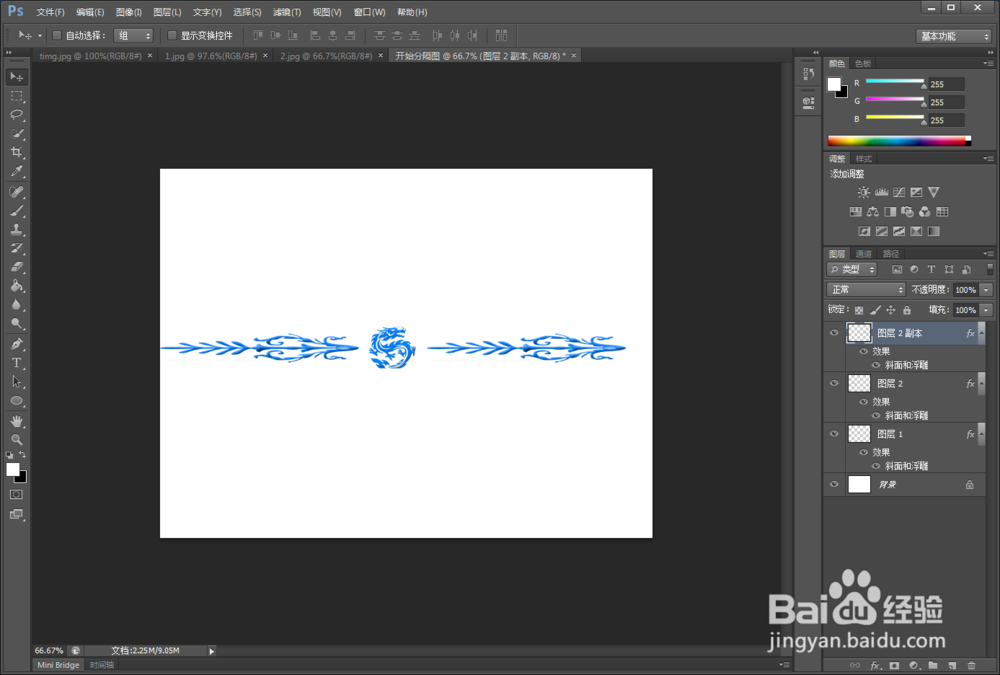Add Brightness/Contrast adjustment icon

[x=864, y=192]
